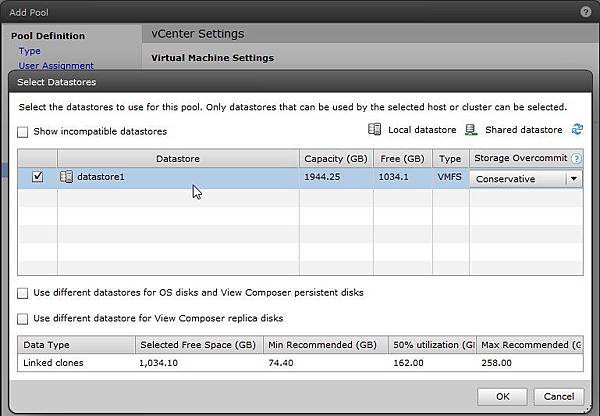Screen dimensions: 600x416
Task: Click the Shared datastore legend icon
Action: 471,129
